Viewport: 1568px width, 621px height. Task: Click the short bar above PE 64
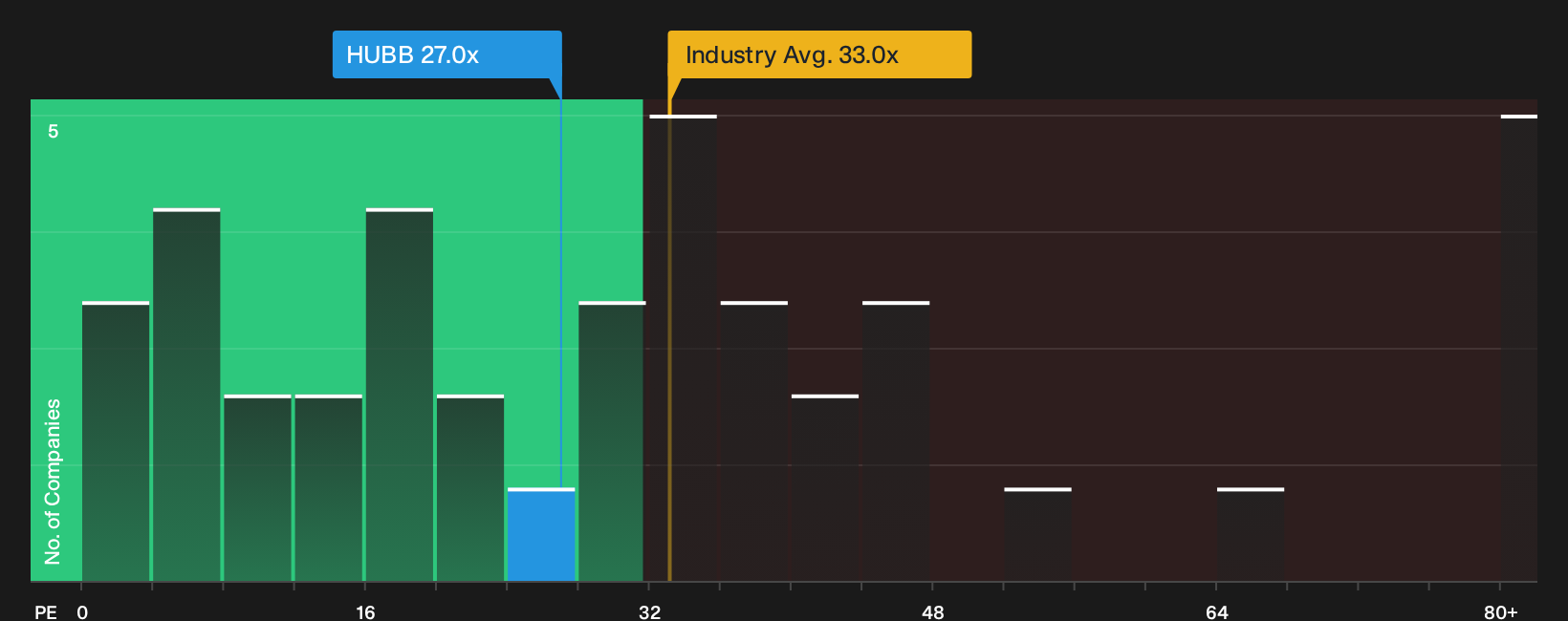(1251, 535)
